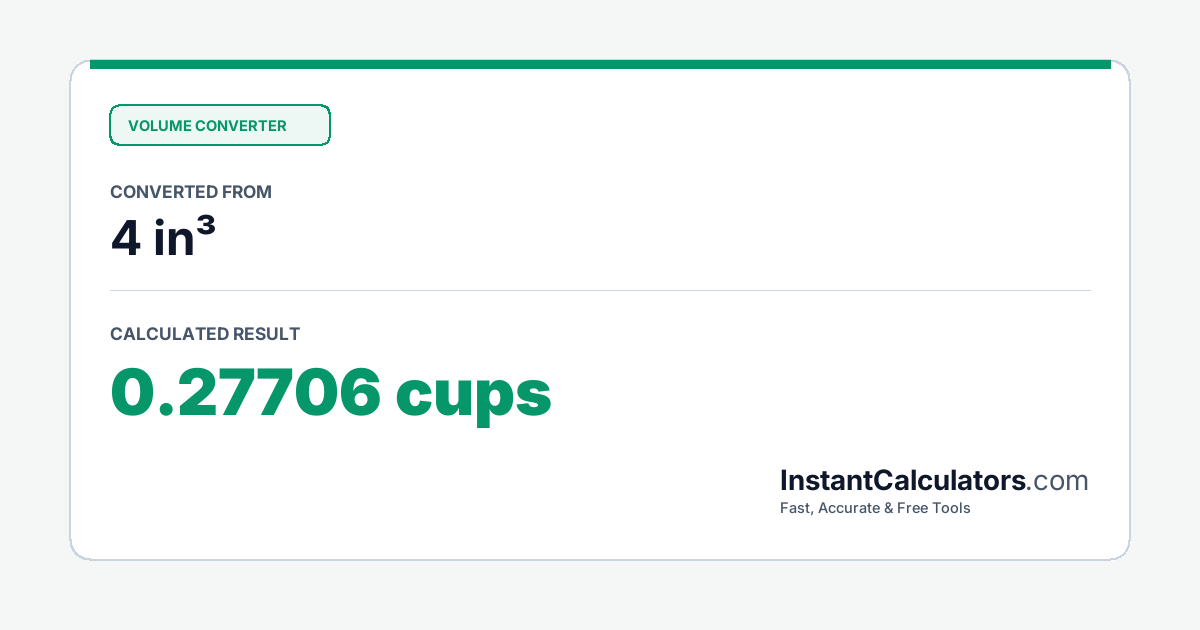Screen dimensions: 1200x630
Task: Select the input number 4
Action: pos(126,241)
